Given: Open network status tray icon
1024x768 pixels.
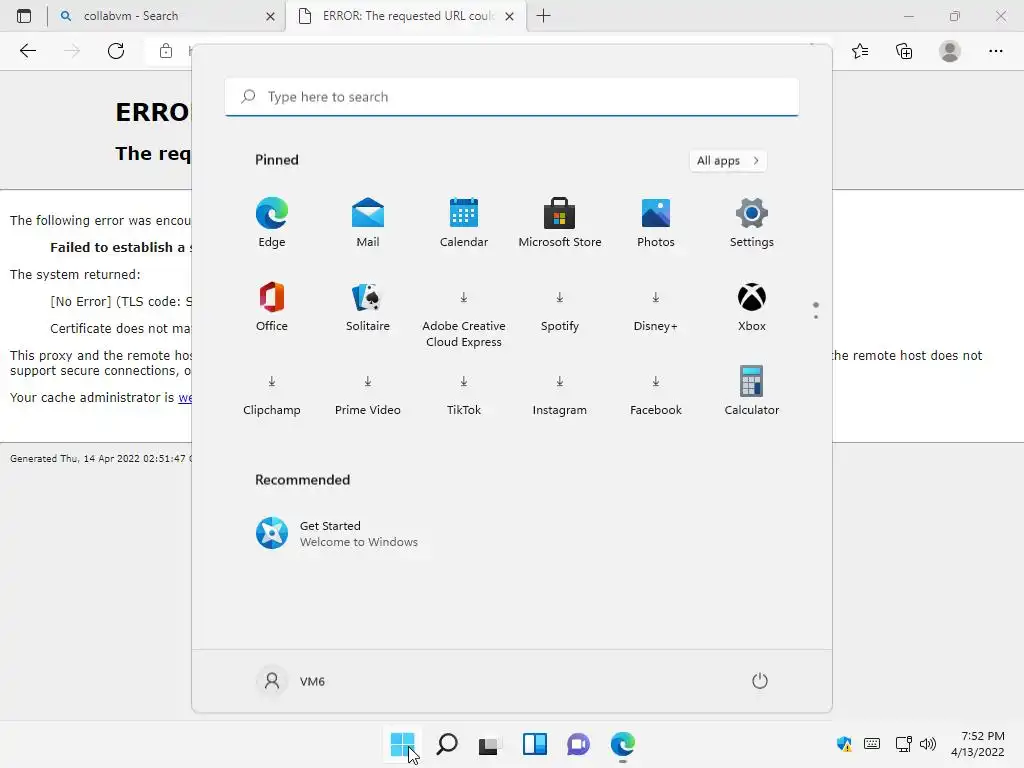Looking at the screenshot, I should coord(904,744).
